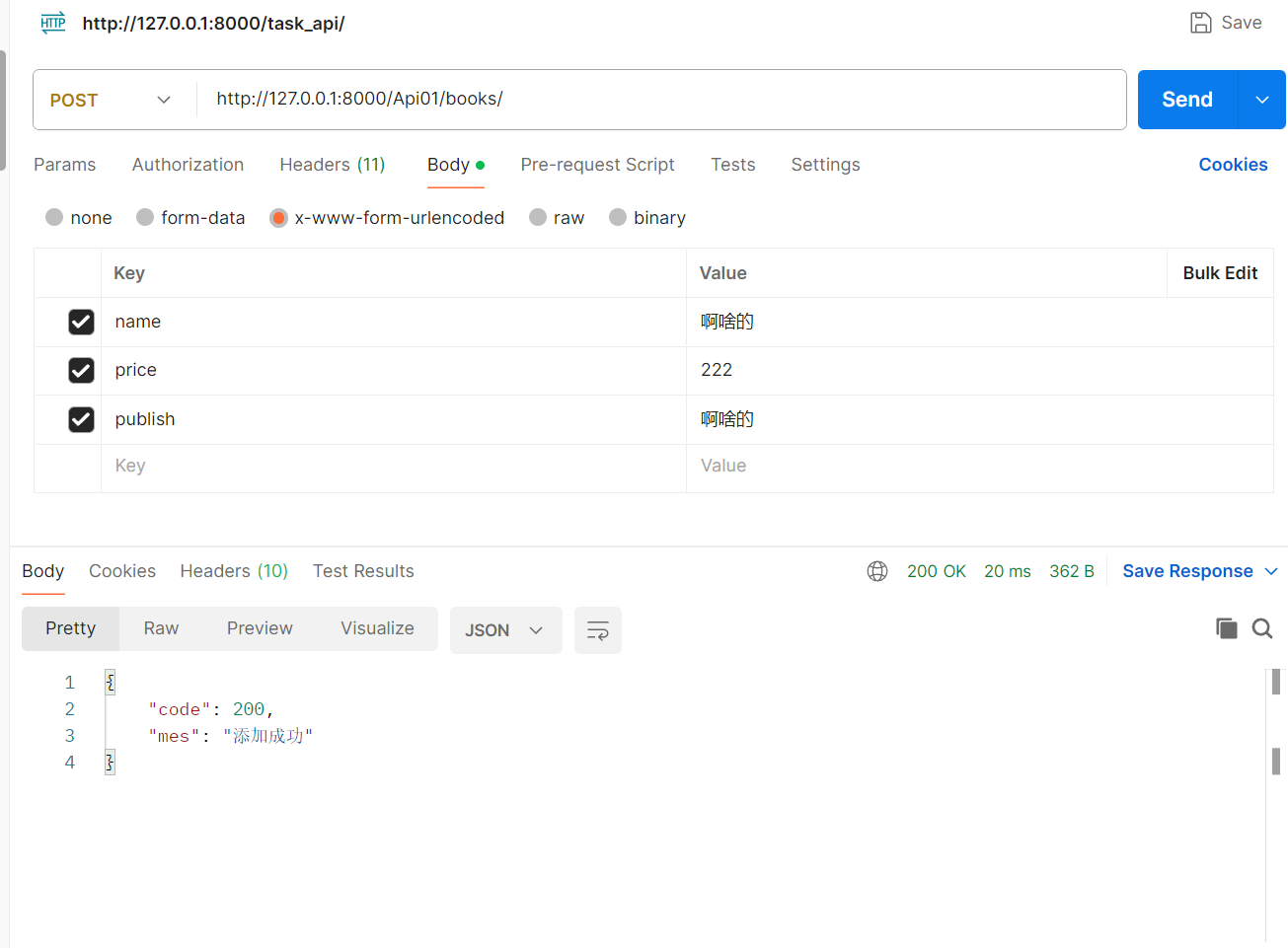The width and height of the screenshot is (1288, 948).
Task: Select the binary body type
Action: pyautogui.click(x=618, y=217)
